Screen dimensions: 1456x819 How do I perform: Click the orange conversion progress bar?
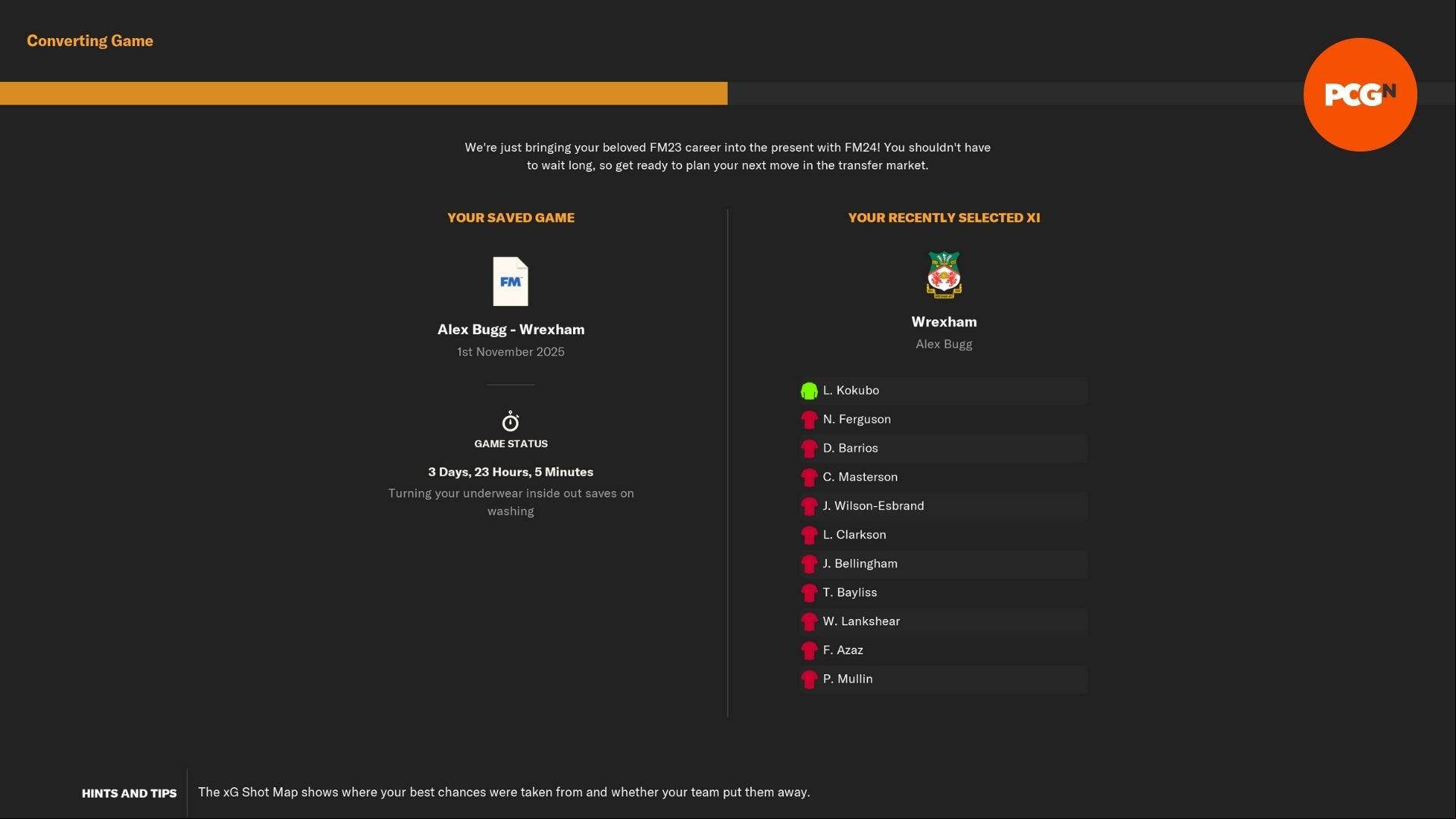coord(364,93)
